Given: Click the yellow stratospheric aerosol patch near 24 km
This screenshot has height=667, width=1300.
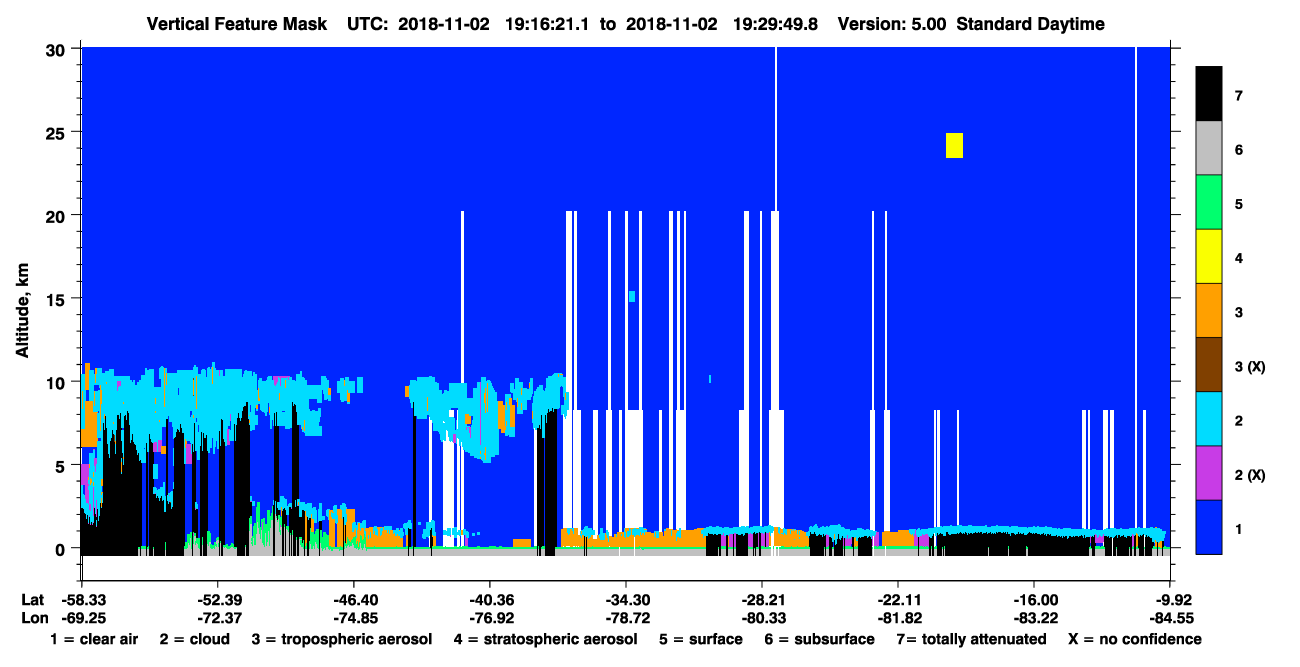Looking at the screenshot, I should pyautogui.click(x=954, y=145).
